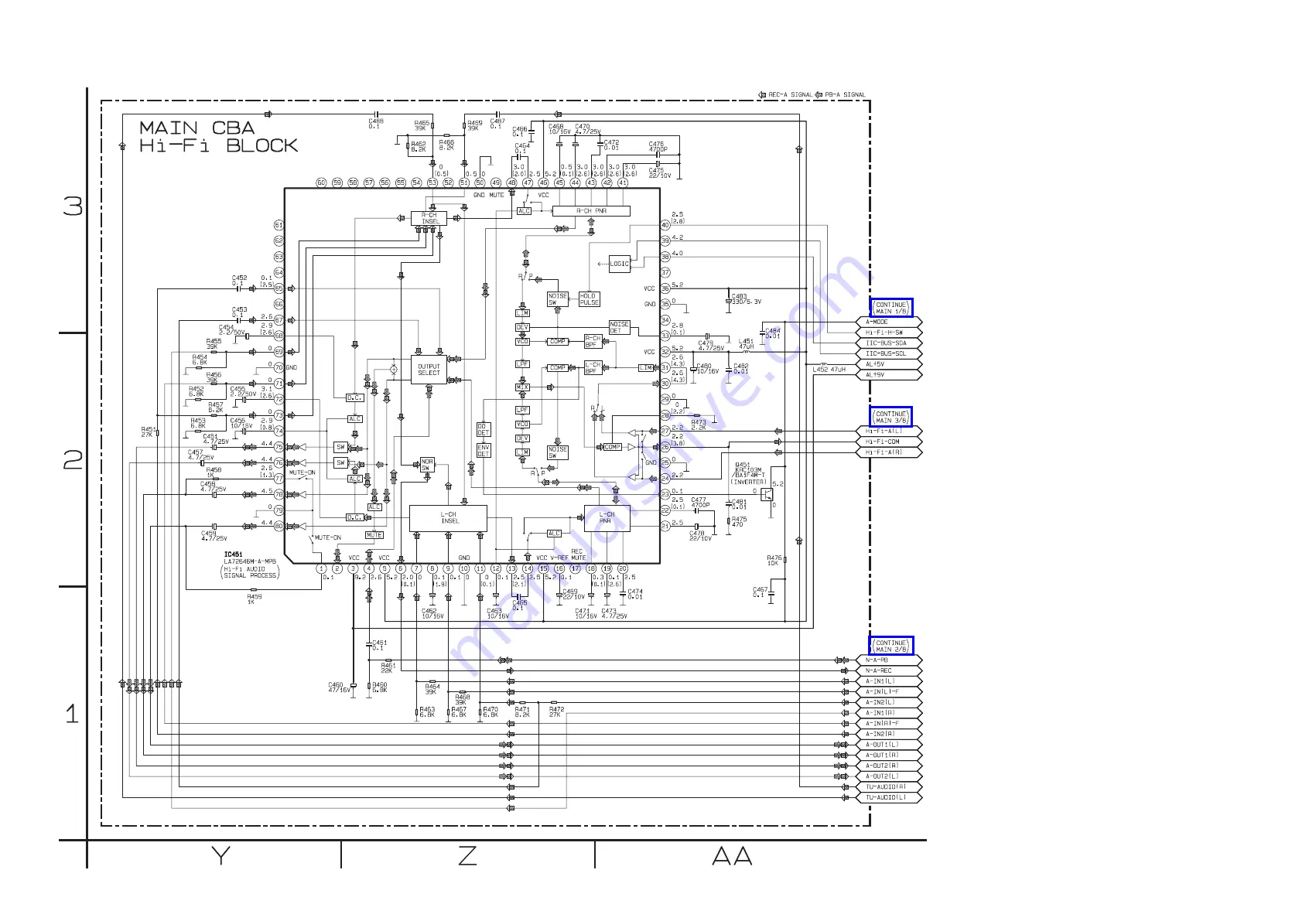The width and height of the screenshot is (1316, 921).
Task: Click the A-IN1(R) connector label
Action: [x=889, y=713]
